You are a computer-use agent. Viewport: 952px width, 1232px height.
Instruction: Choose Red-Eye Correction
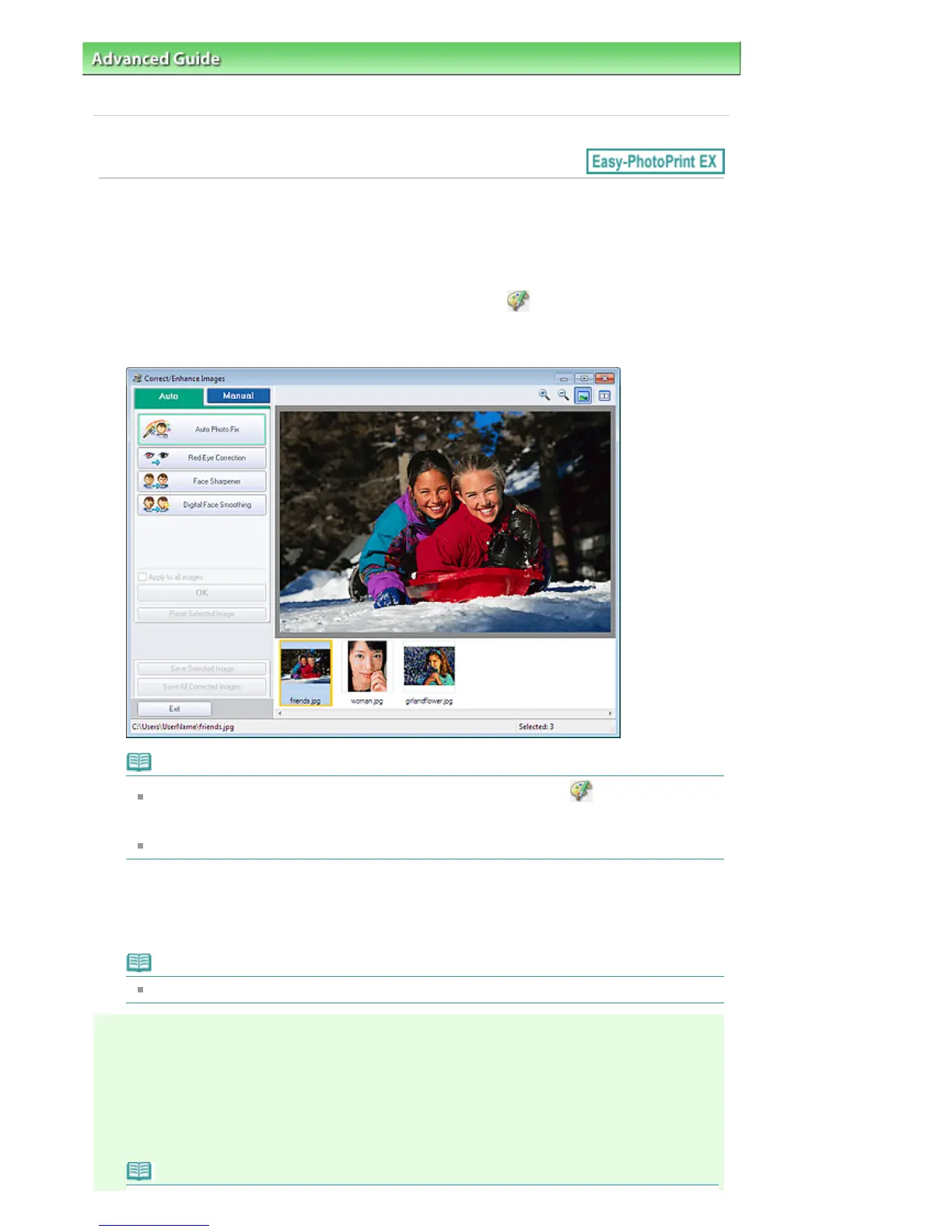coord(201,458)
